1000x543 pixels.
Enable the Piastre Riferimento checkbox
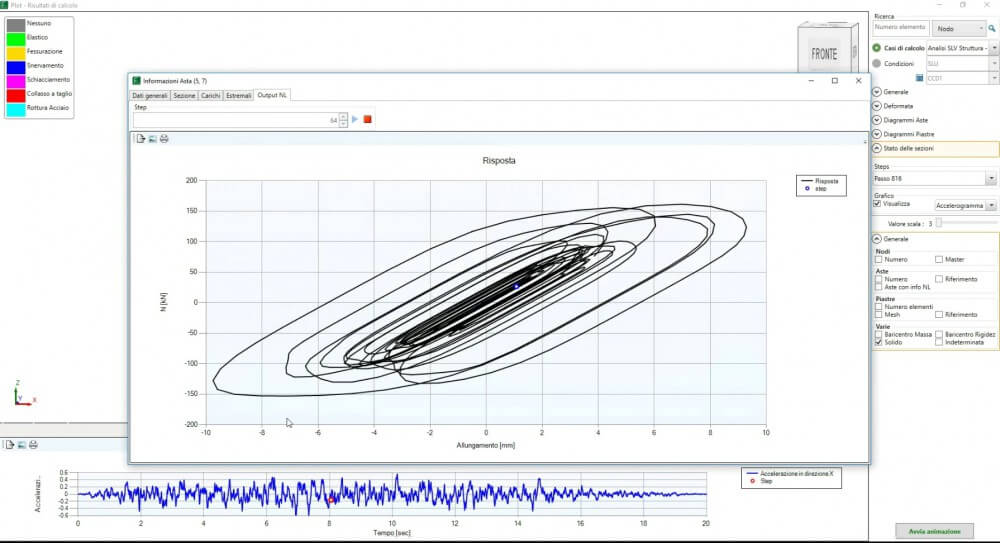tap(939, 315)
